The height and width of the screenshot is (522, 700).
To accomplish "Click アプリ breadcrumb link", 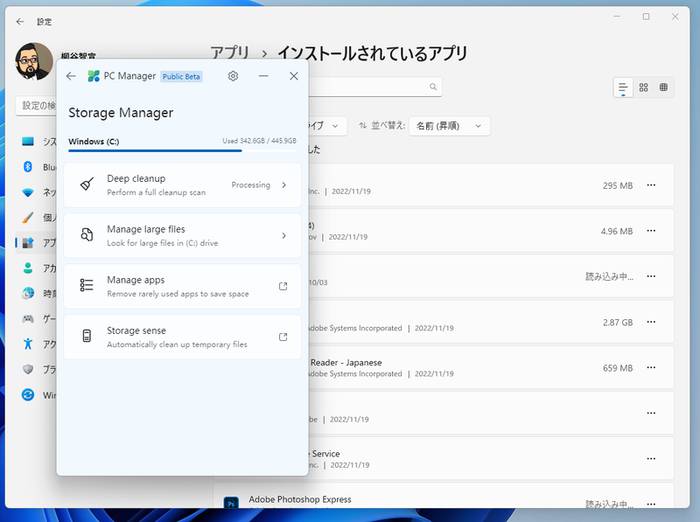I will point(229,53).
